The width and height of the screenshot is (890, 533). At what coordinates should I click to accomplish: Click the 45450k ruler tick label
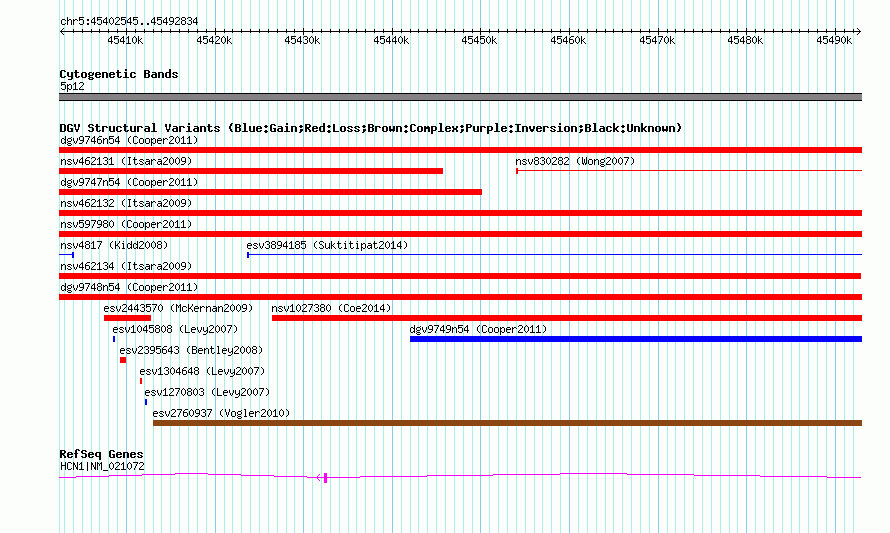[x=480, y=40]
